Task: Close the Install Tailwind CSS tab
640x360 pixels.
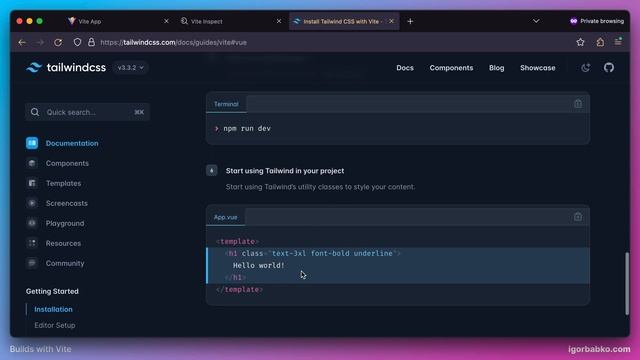Action: [391, 21]
